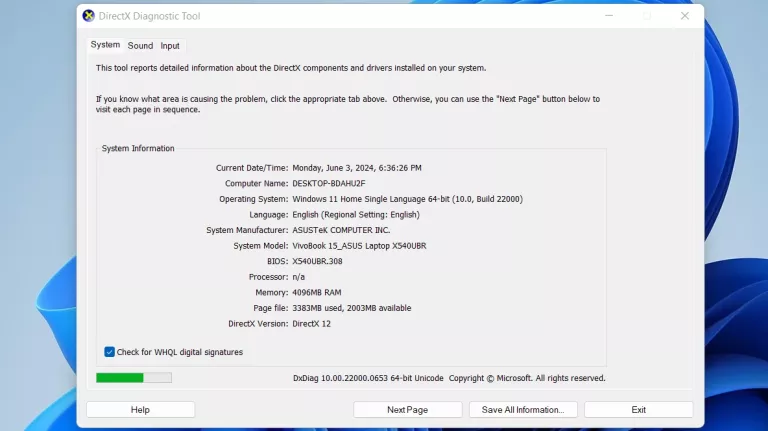Click the DirectX Diagnostic Tool title icon

[89, 16]
